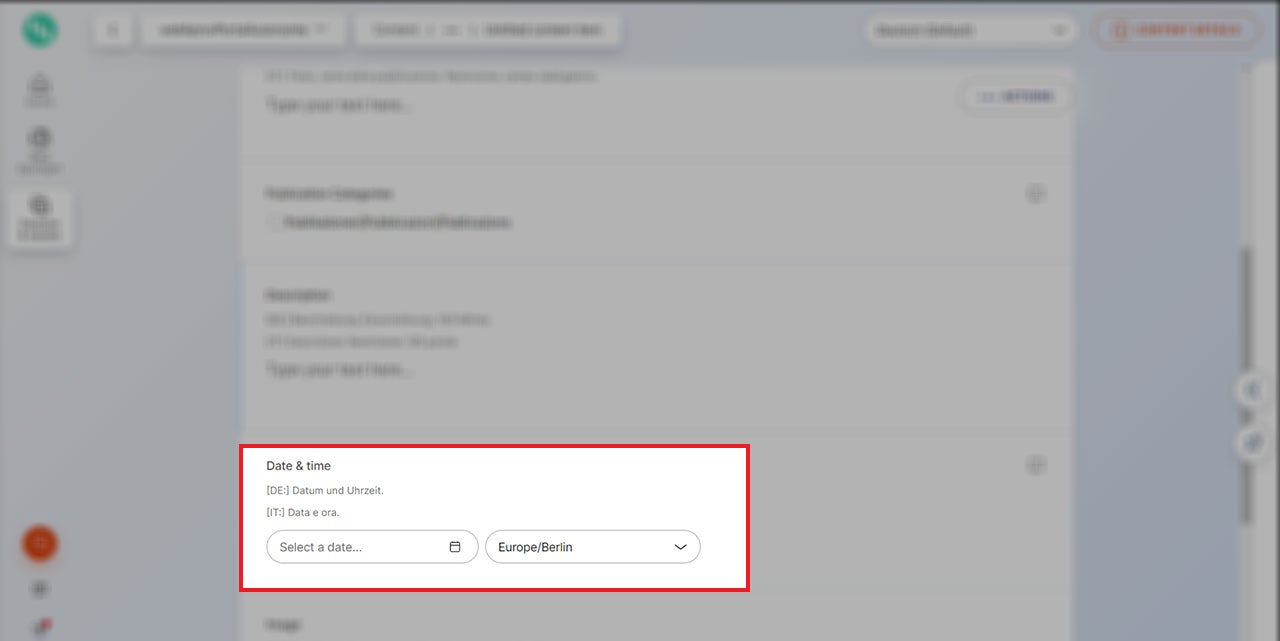Expand the dropdown at top right of header
1280x641 pixels.
pos(971,31)
